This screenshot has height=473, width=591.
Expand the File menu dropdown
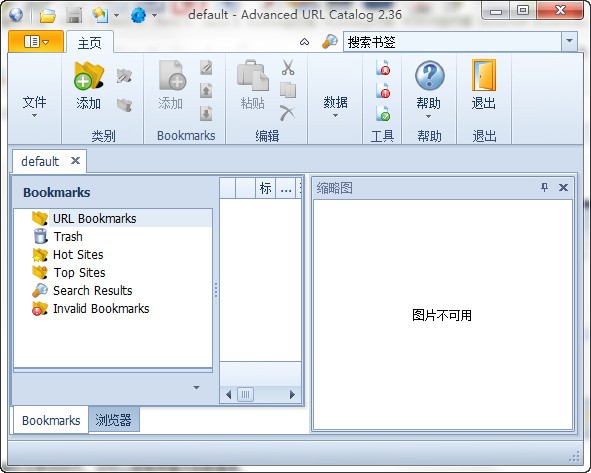[34, 106]
